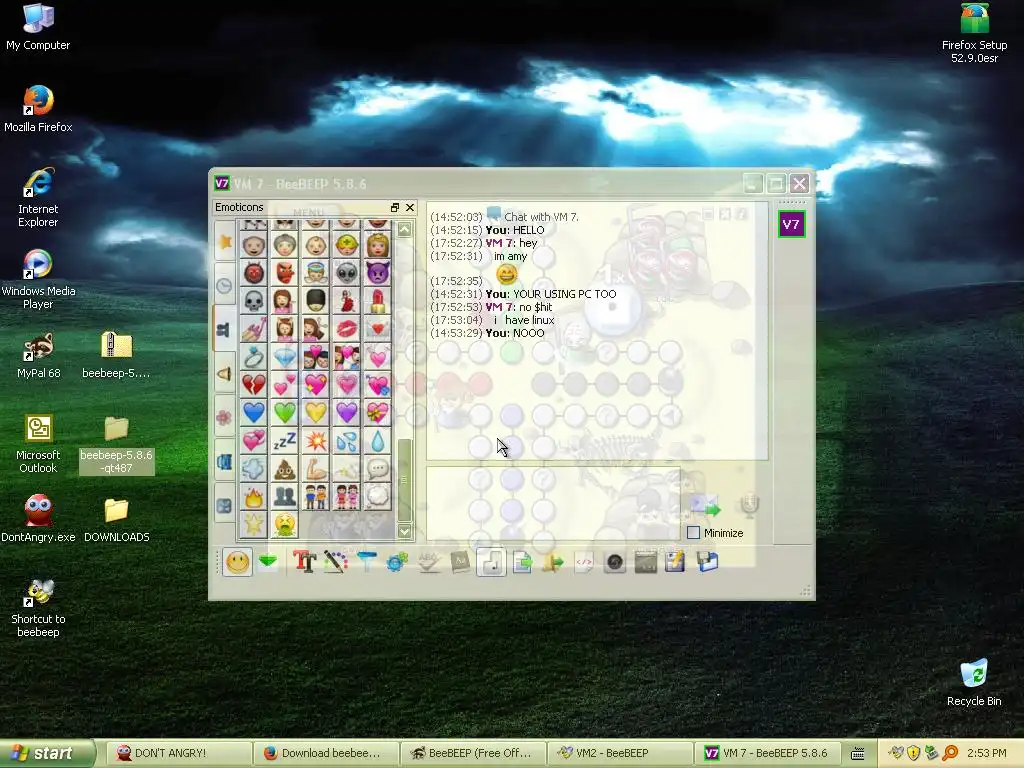The height and width of the screenshot is (768, 1024).
Task: Insert the grey alien emoticon
Action: pos(347,272)
